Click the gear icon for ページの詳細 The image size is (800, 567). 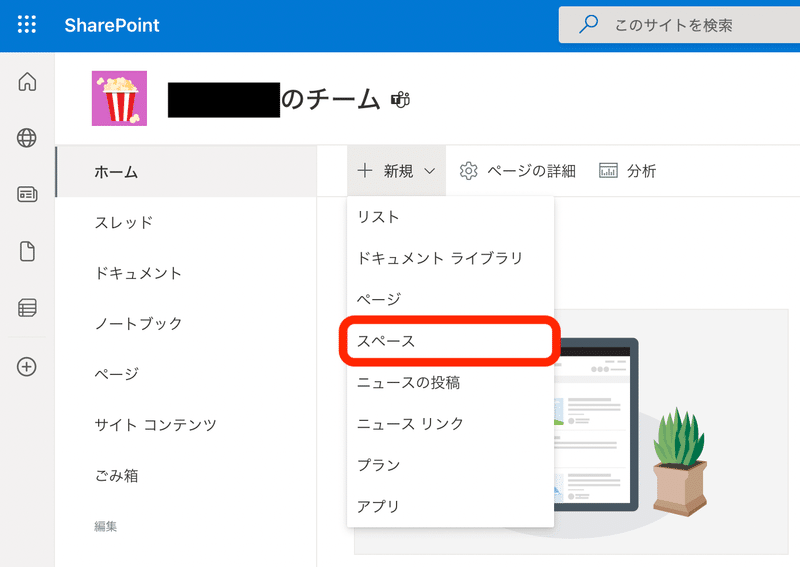(468, 171)
